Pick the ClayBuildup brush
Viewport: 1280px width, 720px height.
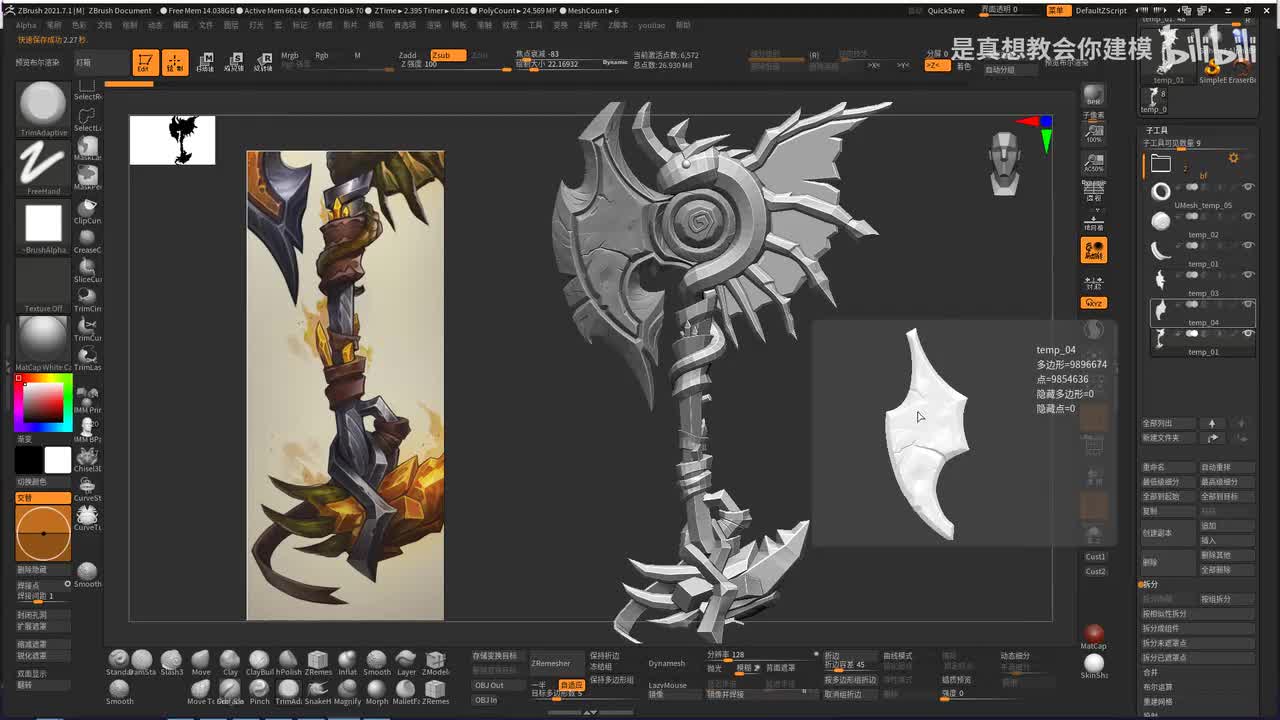coord(259,662)
